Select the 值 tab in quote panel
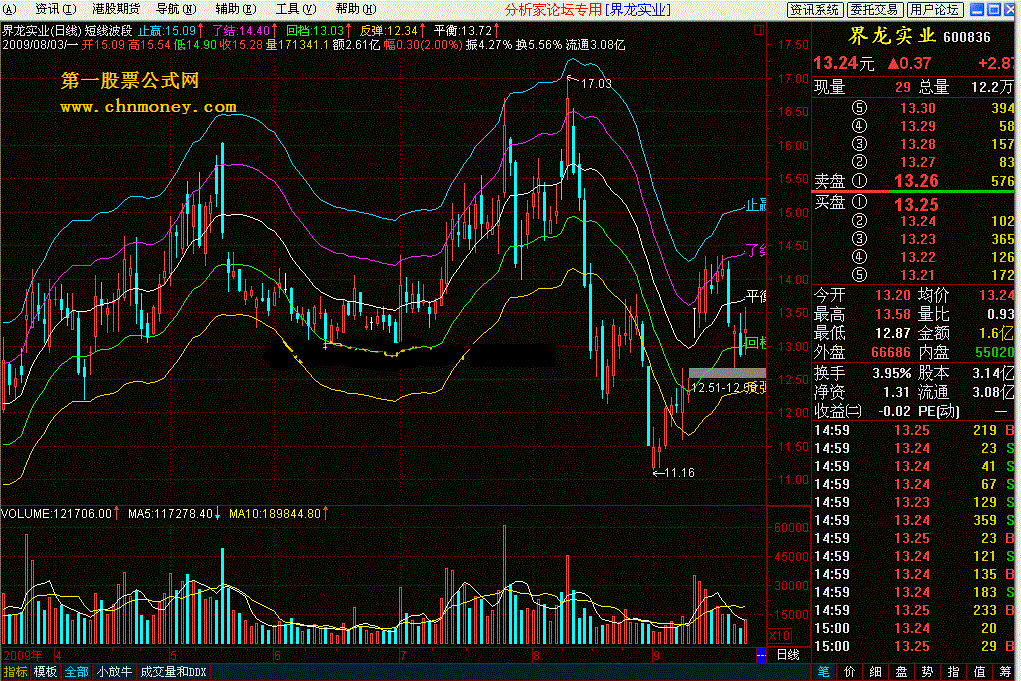1021x681 pixels. pyautogui.click(x=979, y=672)
